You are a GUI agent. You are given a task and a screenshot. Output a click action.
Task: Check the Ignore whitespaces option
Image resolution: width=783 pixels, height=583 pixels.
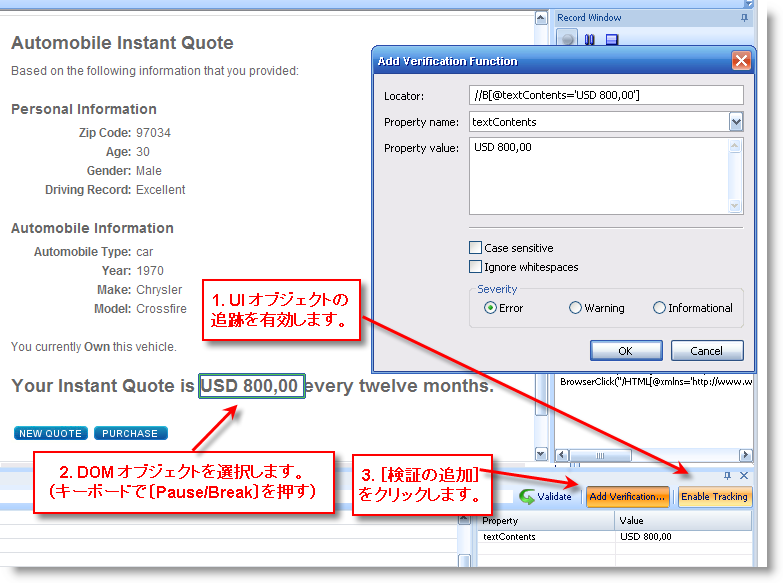(476, 267)
